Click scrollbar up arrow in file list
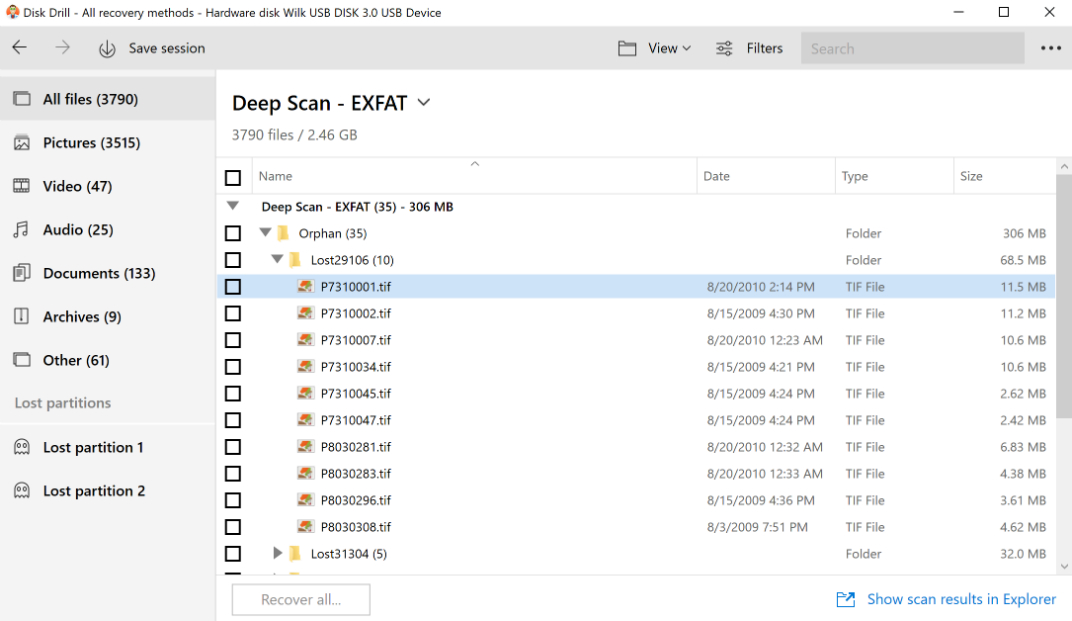This screenshot has height=621, width=1072. [x=1064, y=166]
